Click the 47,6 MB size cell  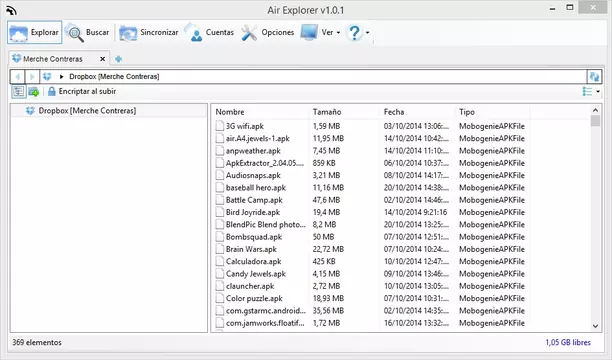tap(326, 200)
